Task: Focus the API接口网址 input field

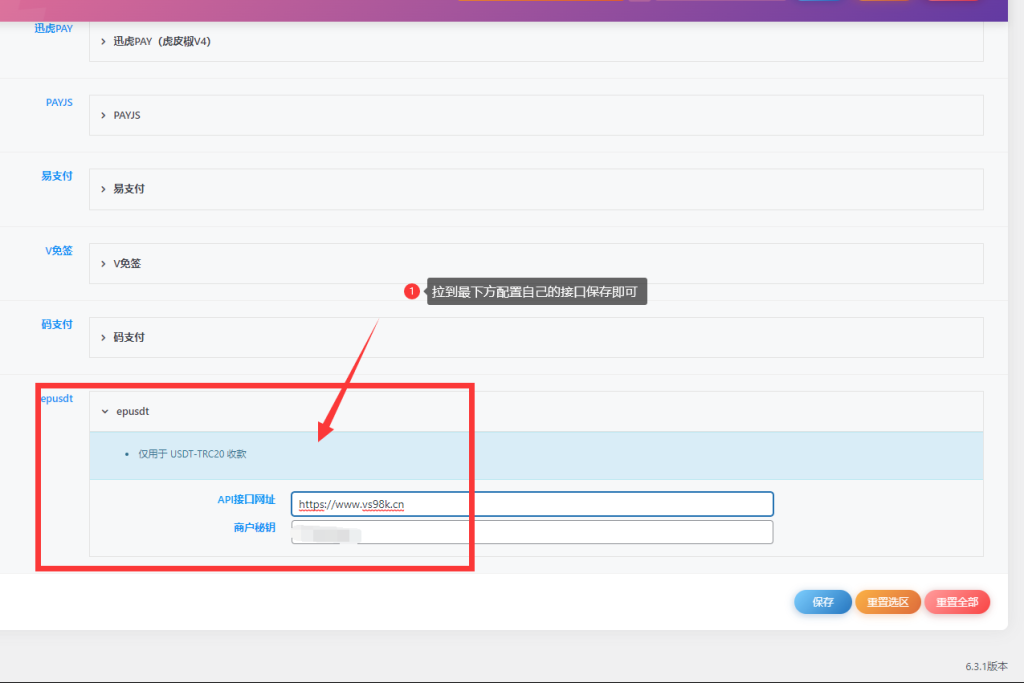Action: [532, 504]
